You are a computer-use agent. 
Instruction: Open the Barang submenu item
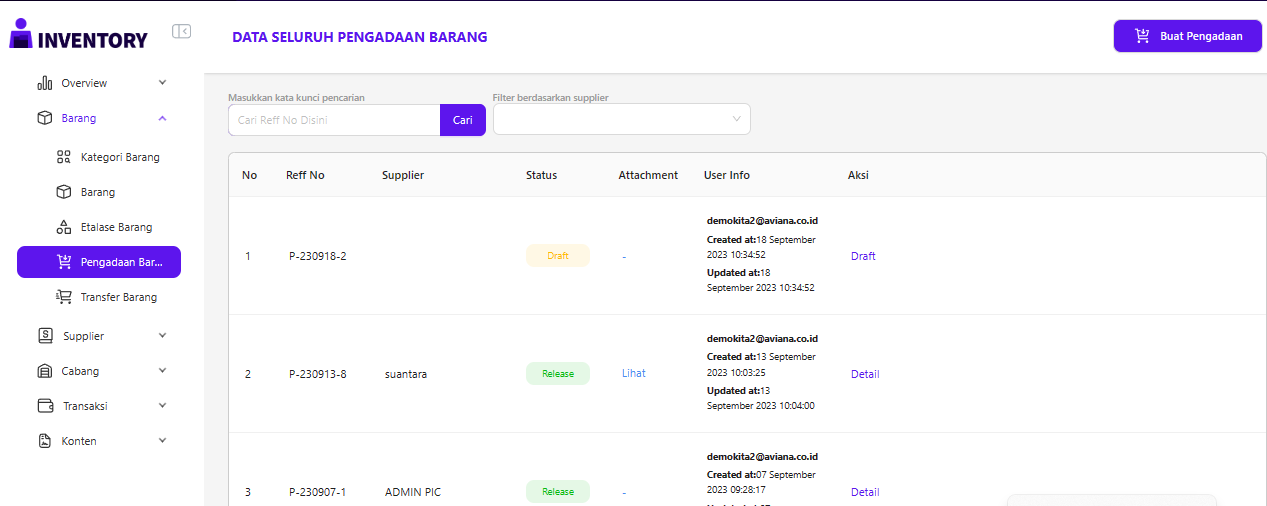click(x=97, y=192)
